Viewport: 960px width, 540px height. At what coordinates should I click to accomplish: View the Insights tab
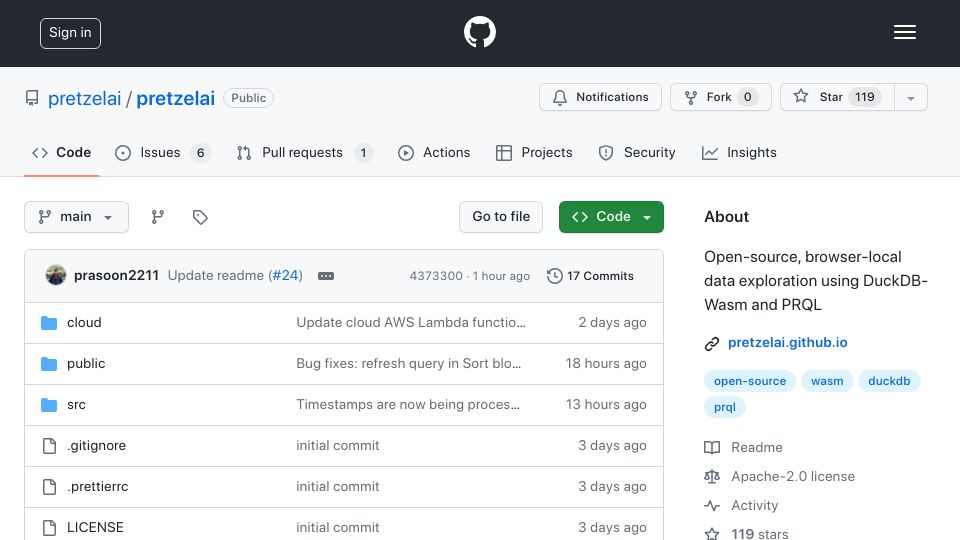click(x=739, y=152)
